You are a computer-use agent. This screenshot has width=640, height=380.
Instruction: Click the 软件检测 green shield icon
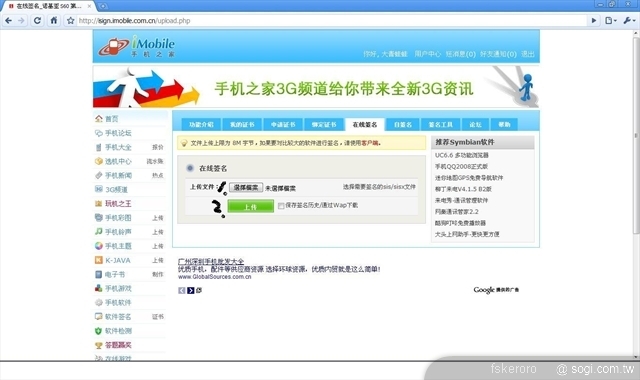pyautogui.click(x=98, y=331)
